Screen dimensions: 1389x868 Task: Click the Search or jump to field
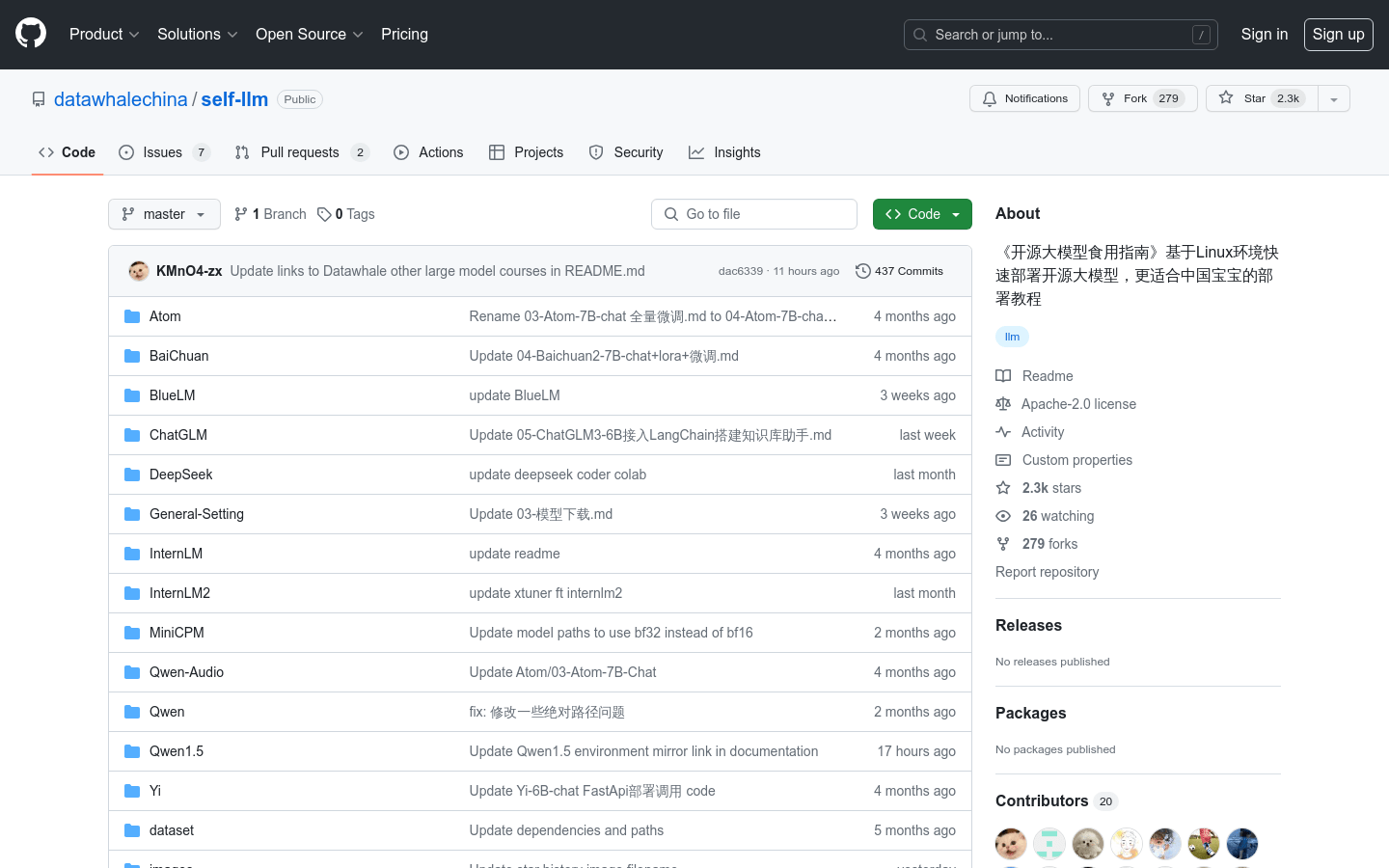click(x=1060, y=35)
